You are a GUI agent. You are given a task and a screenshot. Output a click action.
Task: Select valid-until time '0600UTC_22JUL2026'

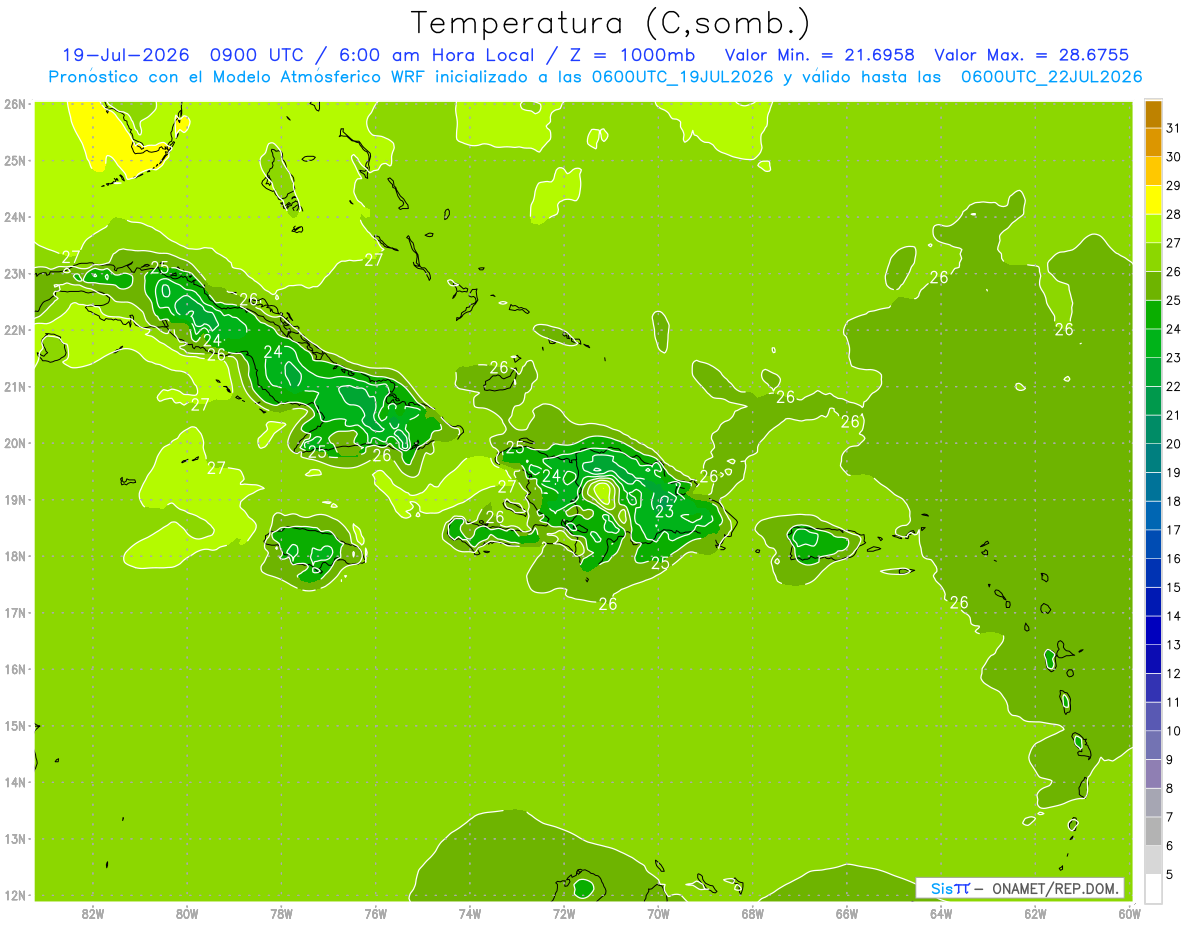point(1051,77)
